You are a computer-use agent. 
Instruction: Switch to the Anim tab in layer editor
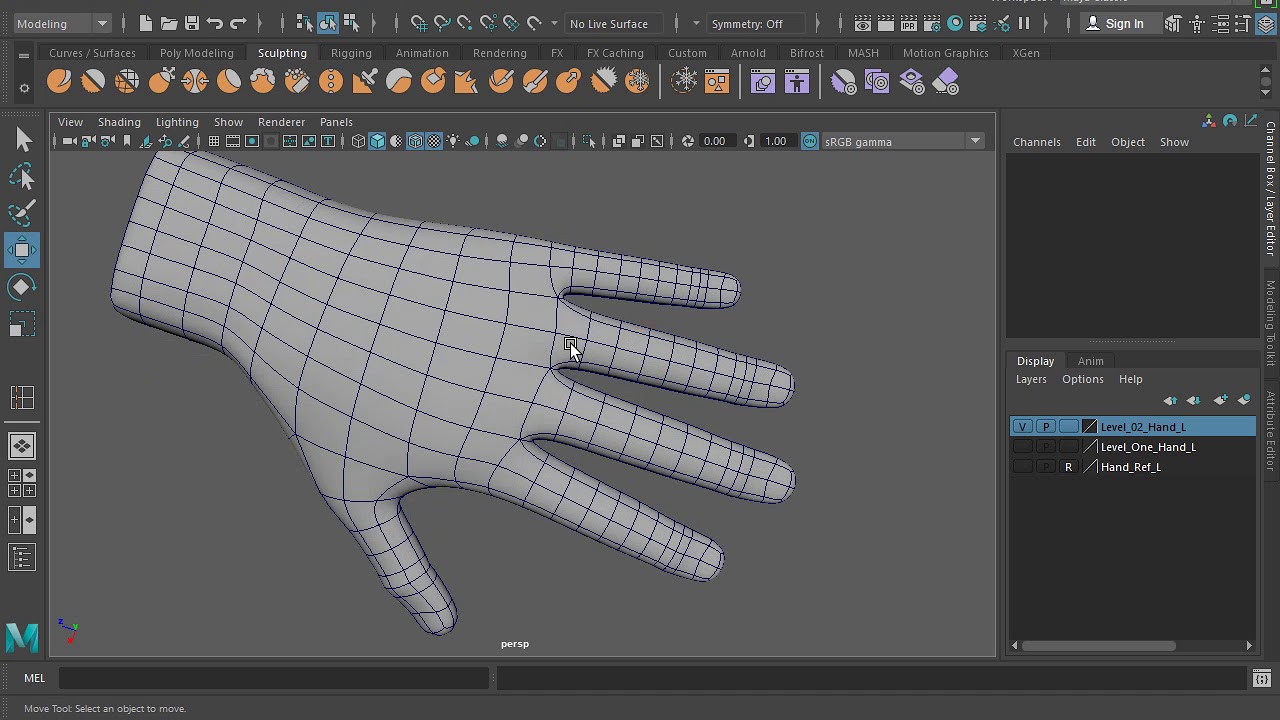point(1091,361)
